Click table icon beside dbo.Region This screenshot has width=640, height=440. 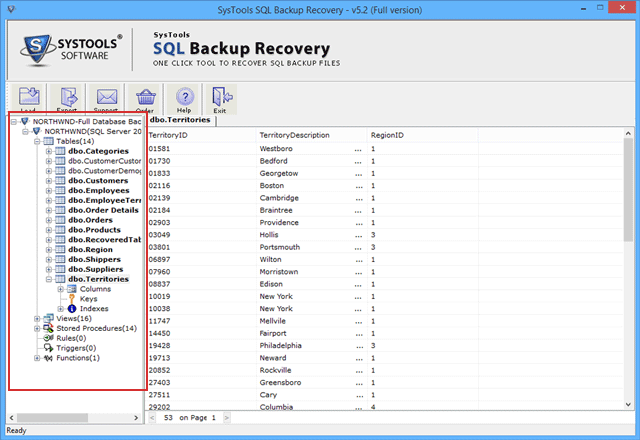click(x=60, y=249)
